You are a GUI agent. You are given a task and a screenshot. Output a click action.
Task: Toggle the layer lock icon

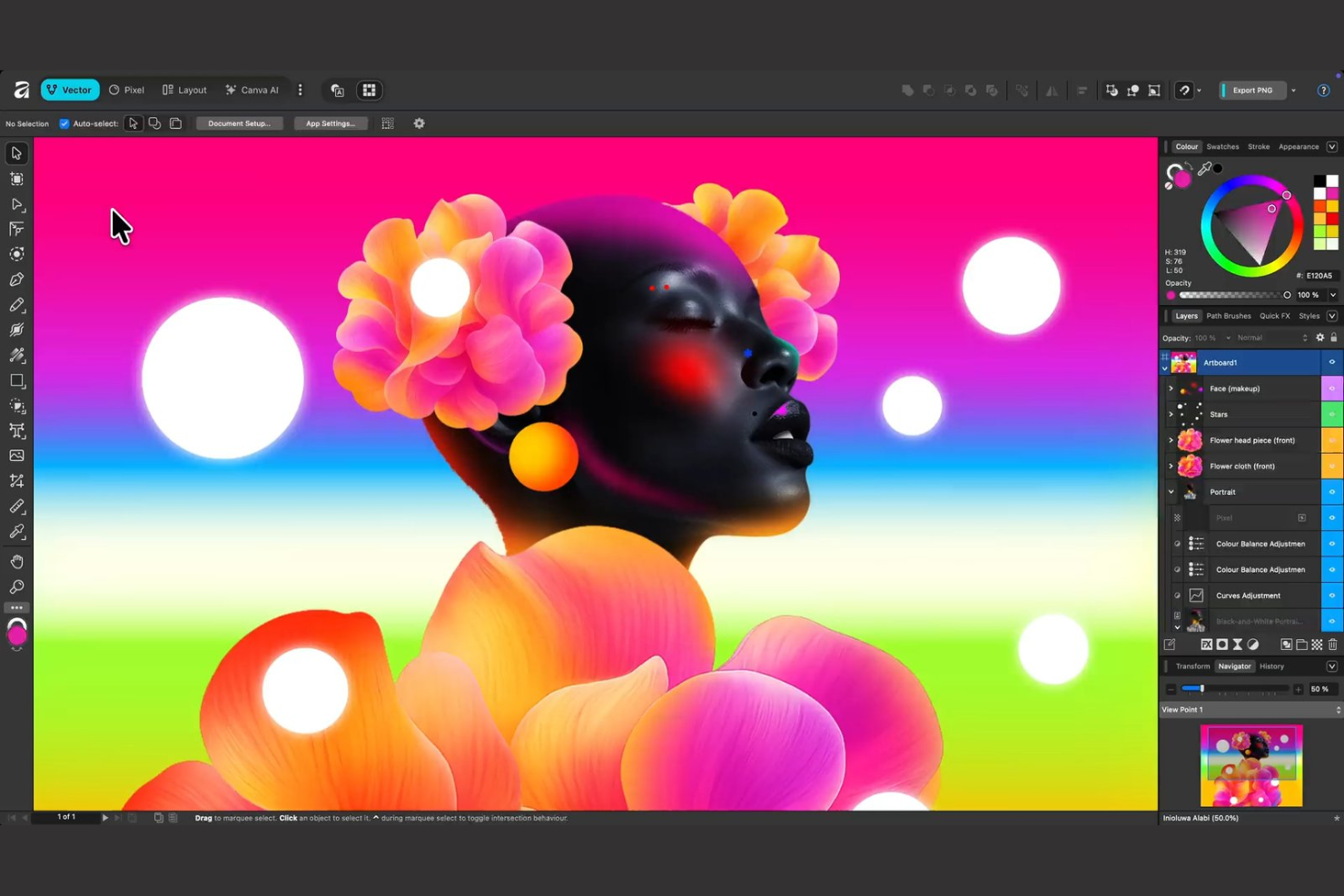pyautogui.click(x=1334, y=338)
